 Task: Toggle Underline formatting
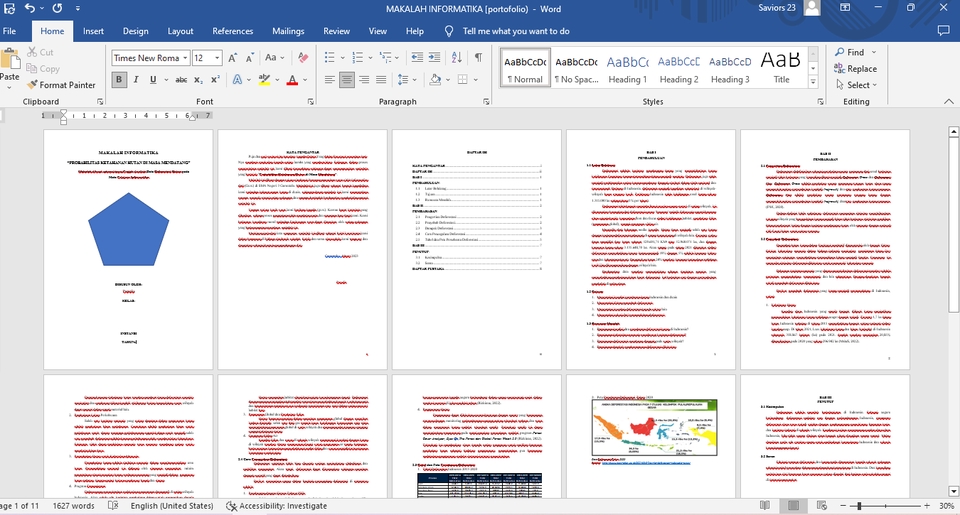click(x=153, y=80)
